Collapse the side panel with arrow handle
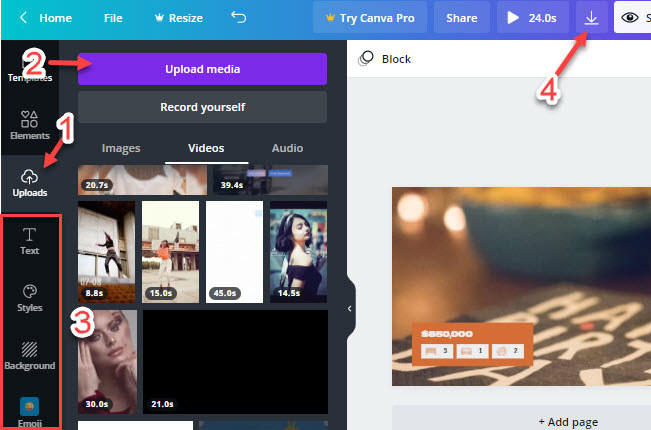Image resolution: width=651 pixels, height=430 pixels. [350, 308]
